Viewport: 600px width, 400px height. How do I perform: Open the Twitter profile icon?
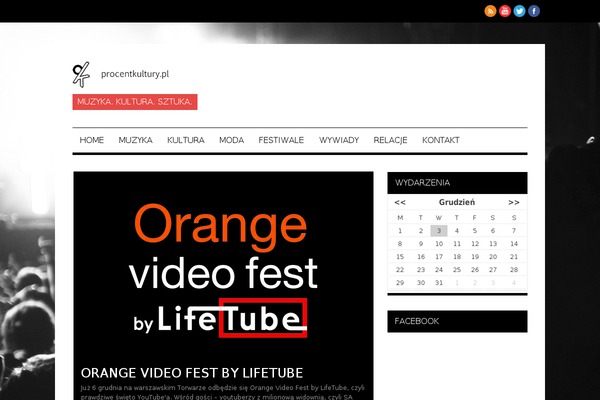point(519,11)
